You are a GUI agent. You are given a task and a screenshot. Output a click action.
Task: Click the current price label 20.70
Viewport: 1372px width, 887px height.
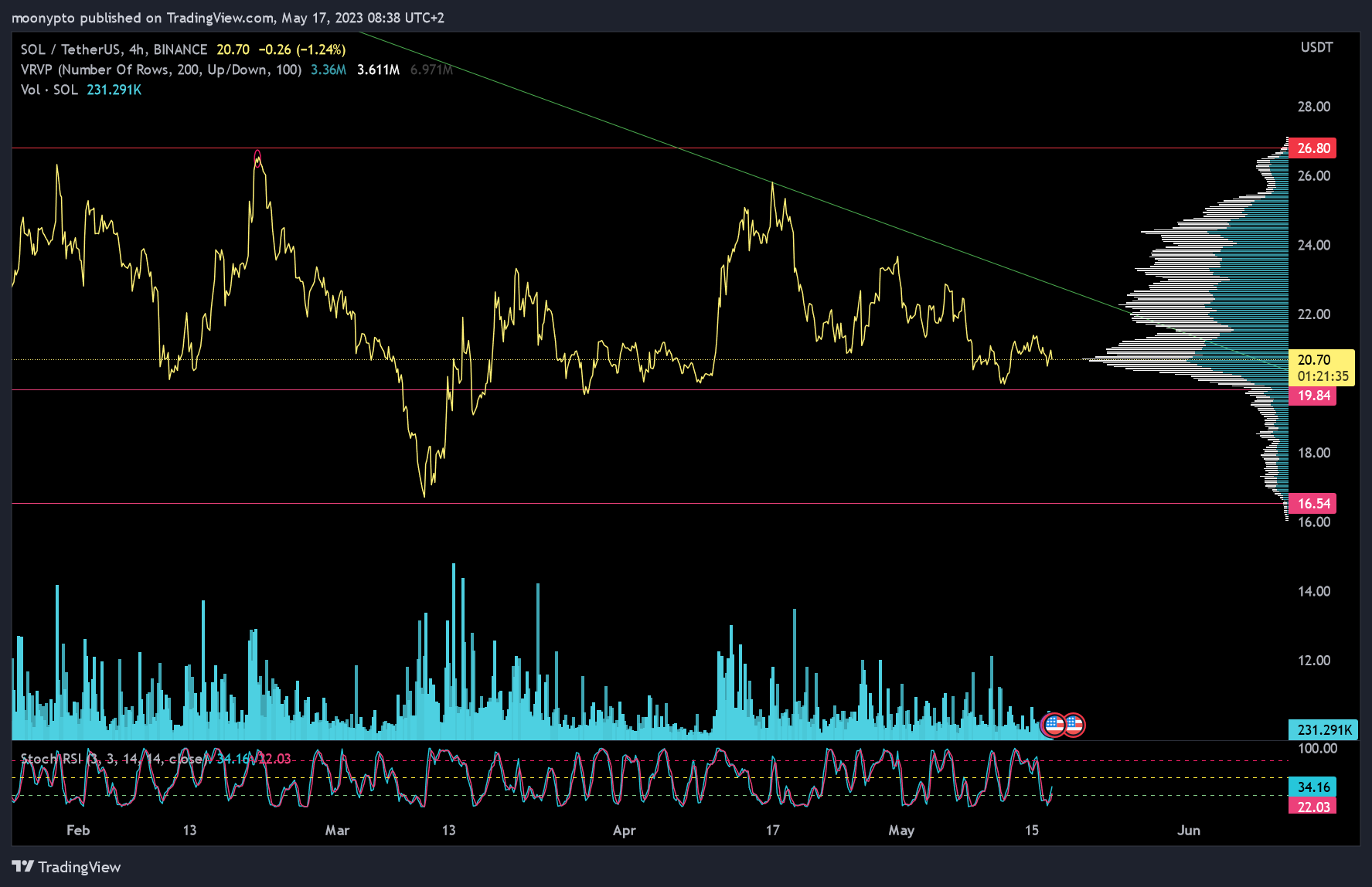tap(1322, 368)
